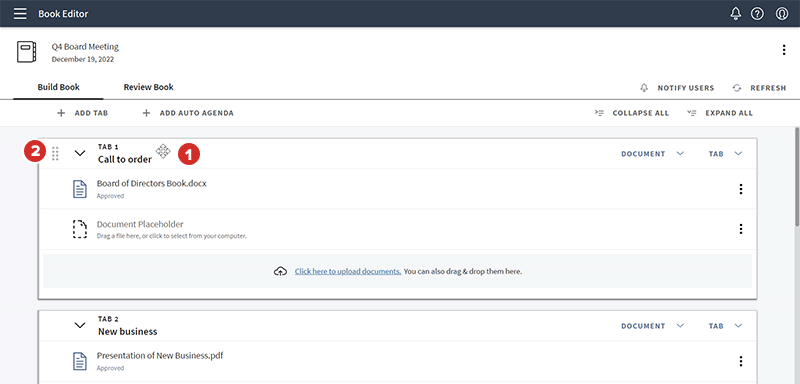Click the Q4 Board Meeting book icon
This screenshot has width=800, height=384.
point(27,53)
